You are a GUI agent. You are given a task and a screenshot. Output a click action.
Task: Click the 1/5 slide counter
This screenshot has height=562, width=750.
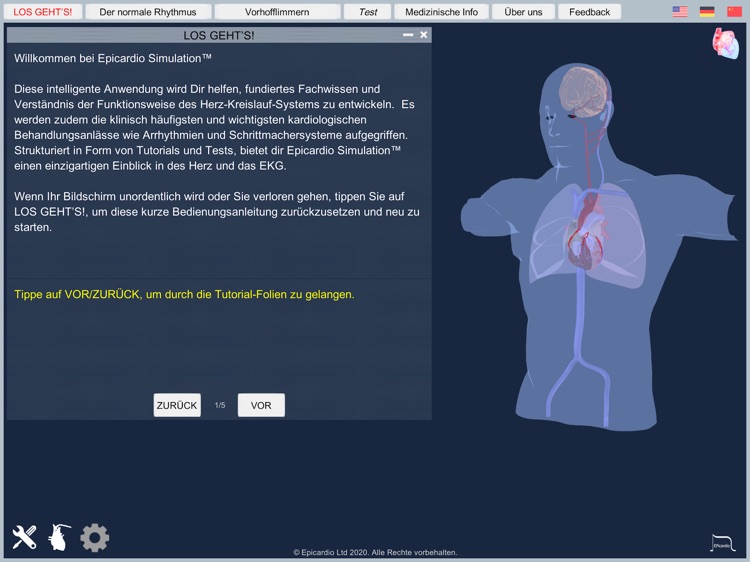[220, 405]
